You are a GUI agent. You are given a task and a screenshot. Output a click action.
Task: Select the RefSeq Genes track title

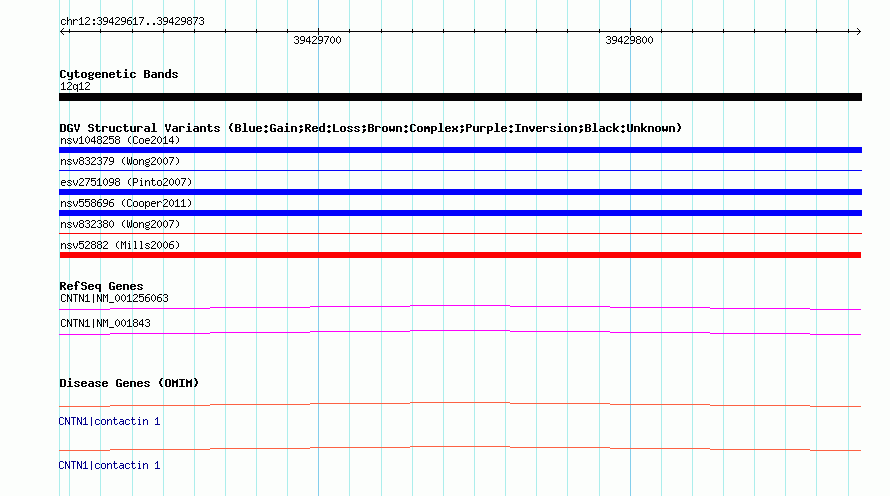101,286
